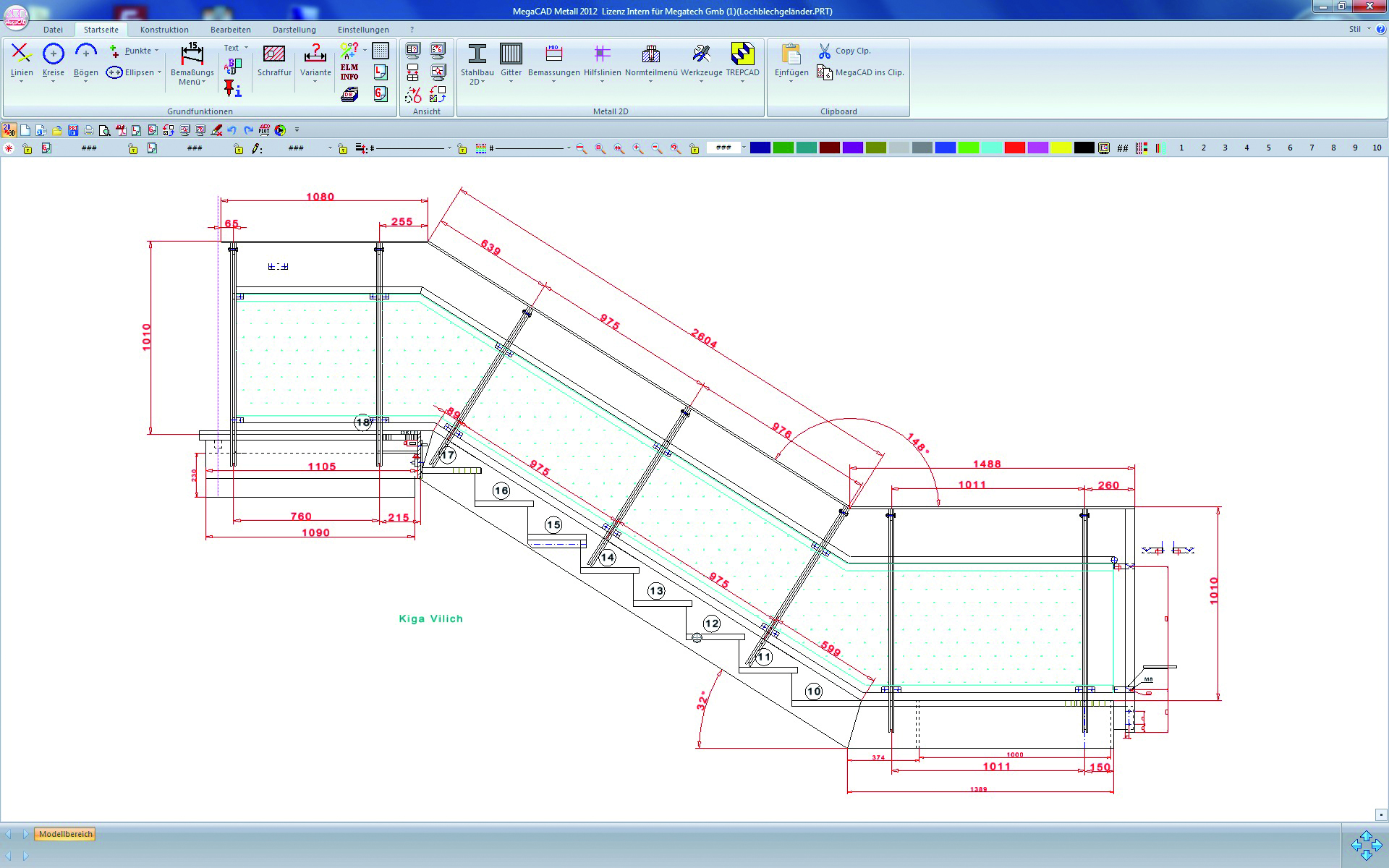Open the Darstellung menu

click(294, 30)
